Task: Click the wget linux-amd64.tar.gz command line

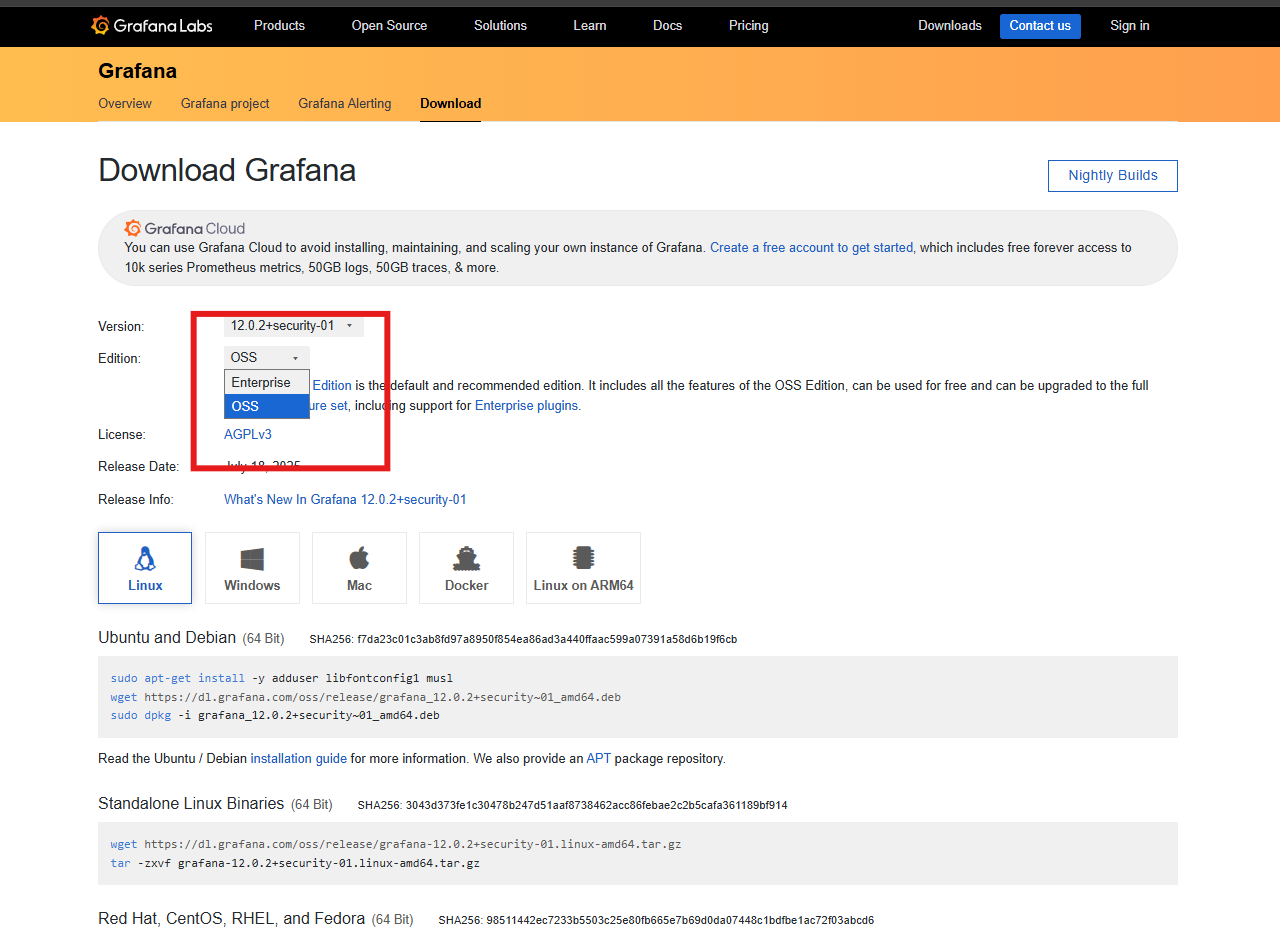Action: click(396, 844)
